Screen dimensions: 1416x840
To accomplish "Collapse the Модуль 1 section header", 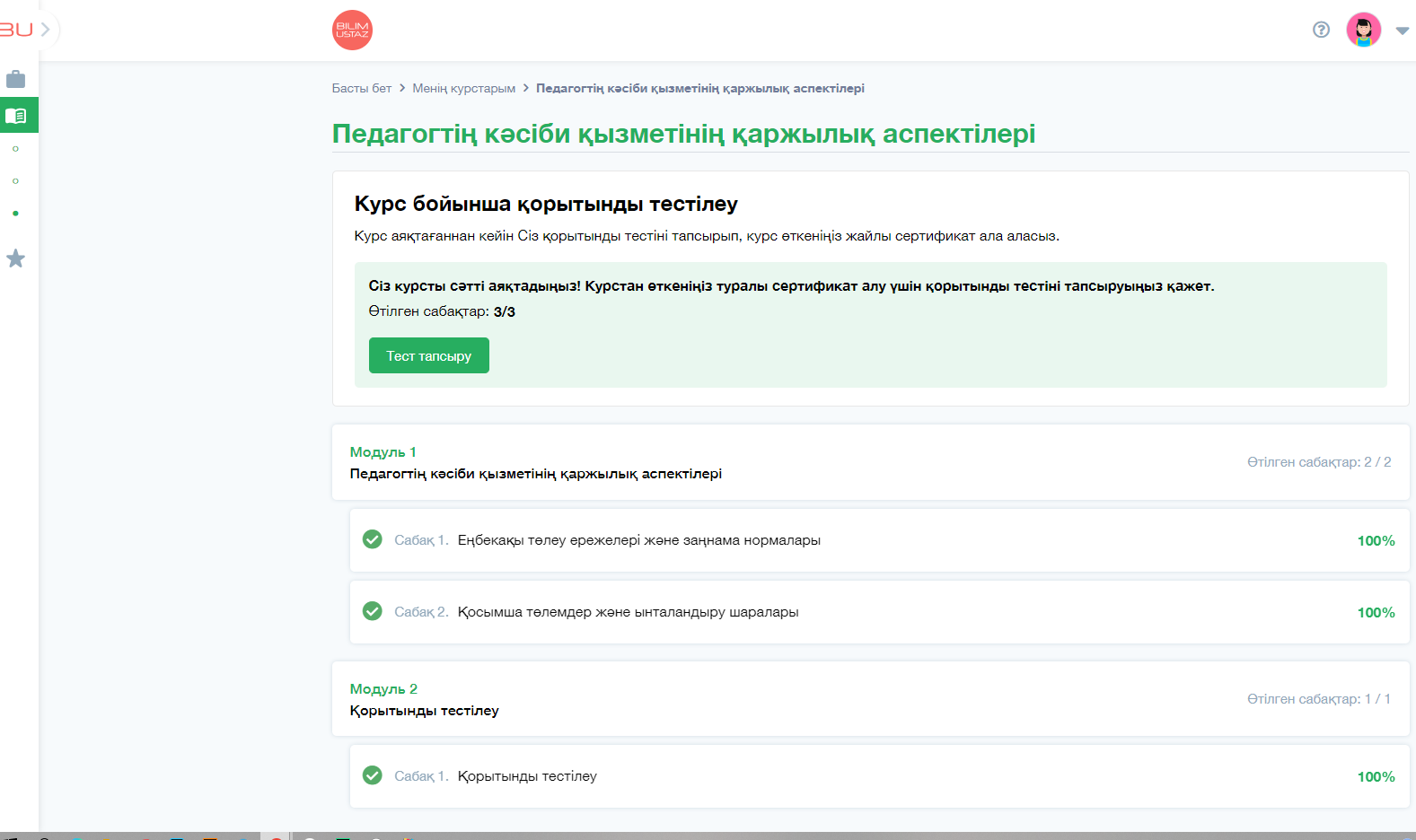I will [x=870, y=462].
